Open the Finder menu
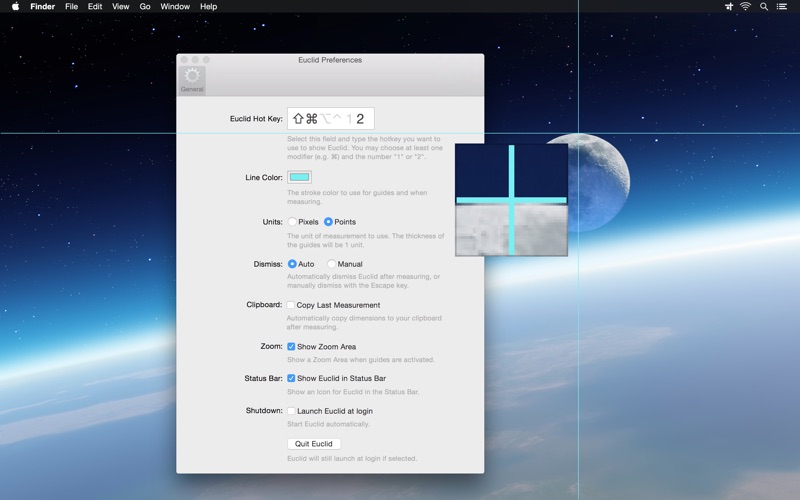Image resolution: width=800 pixels, height=500 pixels. (x=42, y=7)
